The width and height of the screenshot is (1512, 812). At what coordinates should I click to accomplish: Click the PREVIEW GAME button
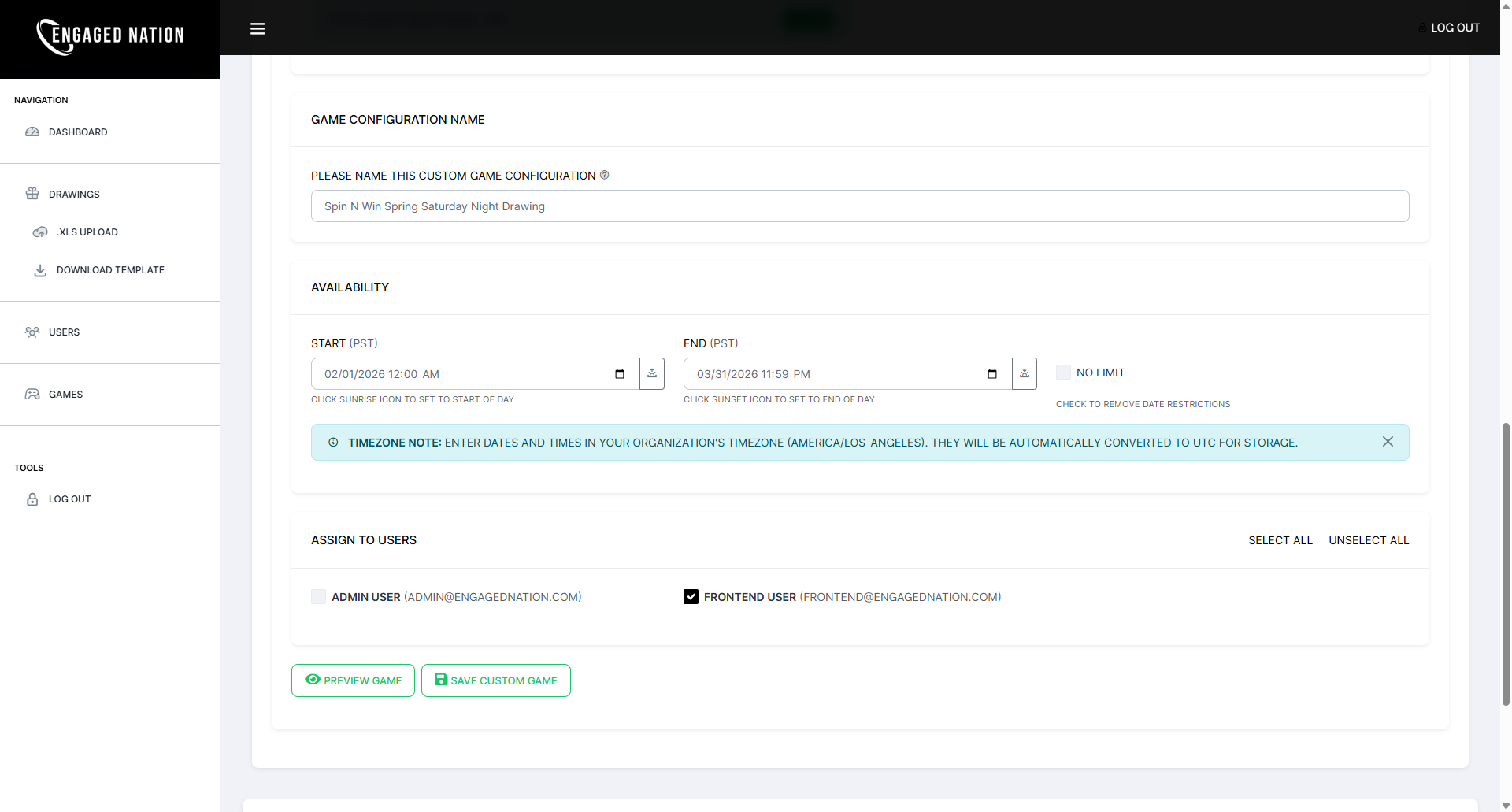pyautogui.click(x=353, y=680)
